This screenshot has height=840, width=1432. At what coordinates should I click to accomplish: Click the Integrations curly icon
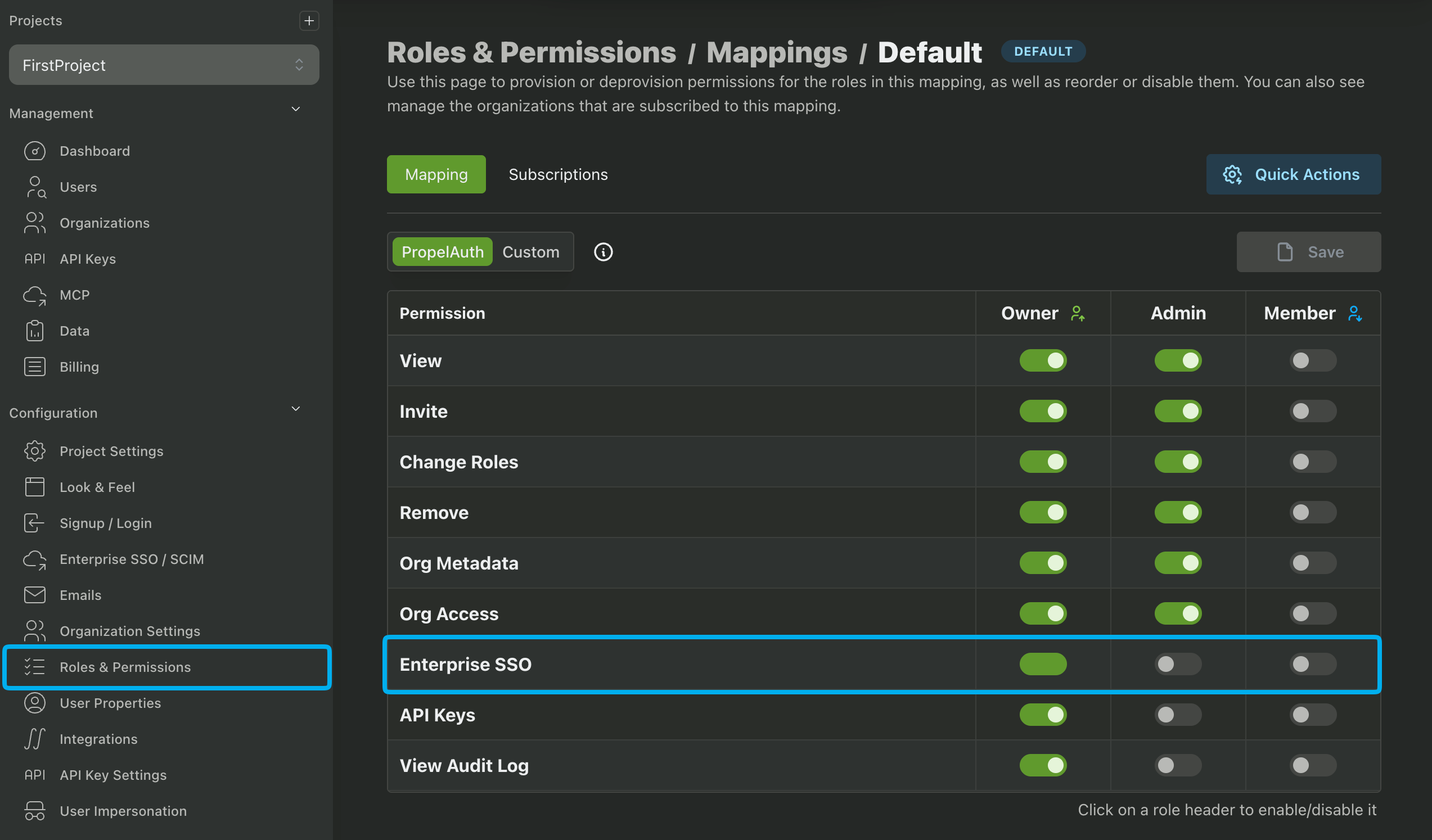click(35, 739)
